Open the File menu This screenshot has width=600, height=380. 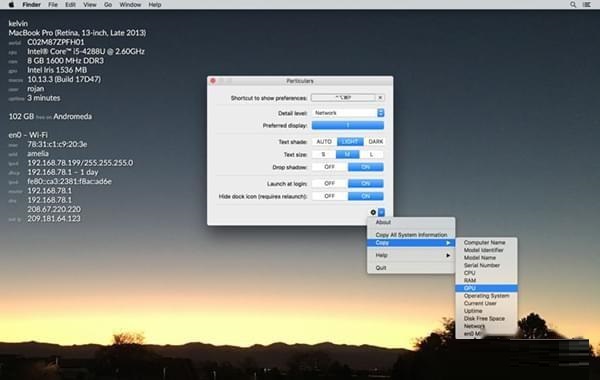click(53, 5)
